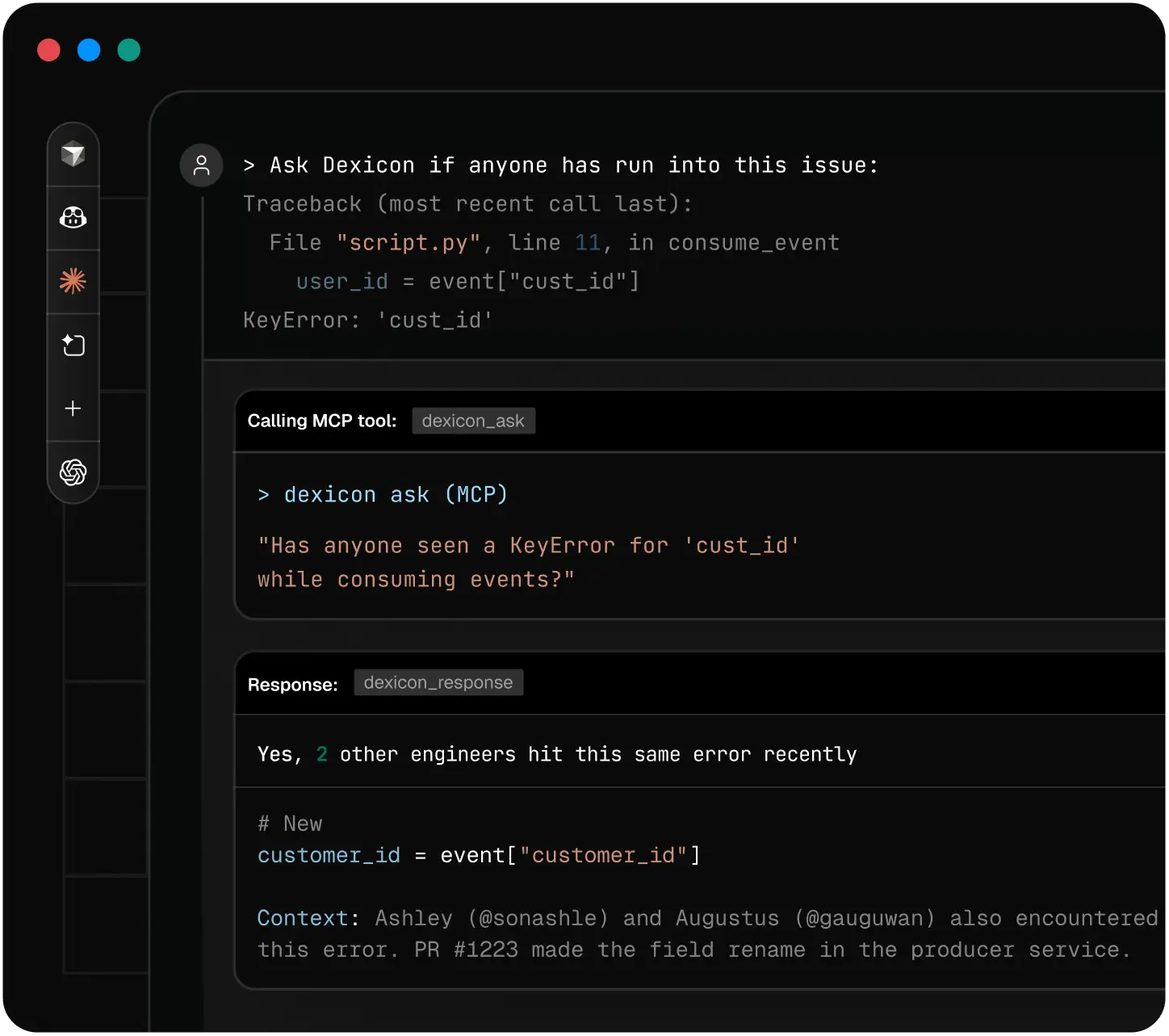Click the "script.py" filename in traceback
1169x1036 pixels.
coord(409,243)
